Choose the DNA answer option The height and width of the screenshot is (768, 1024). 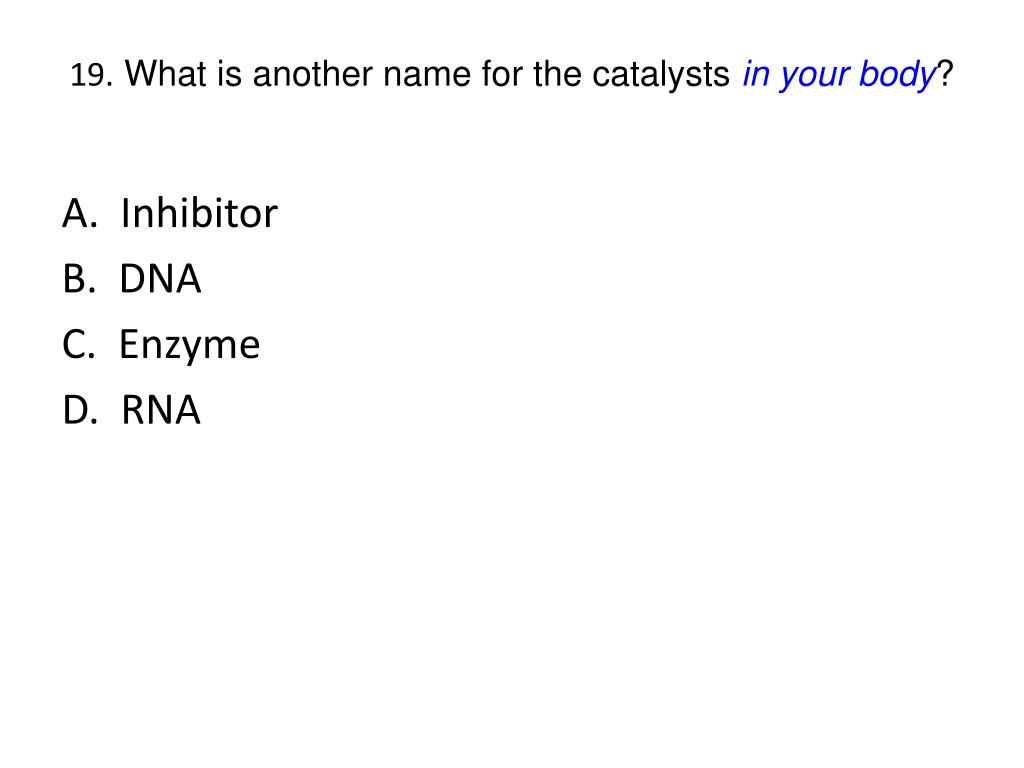point(160,279)
